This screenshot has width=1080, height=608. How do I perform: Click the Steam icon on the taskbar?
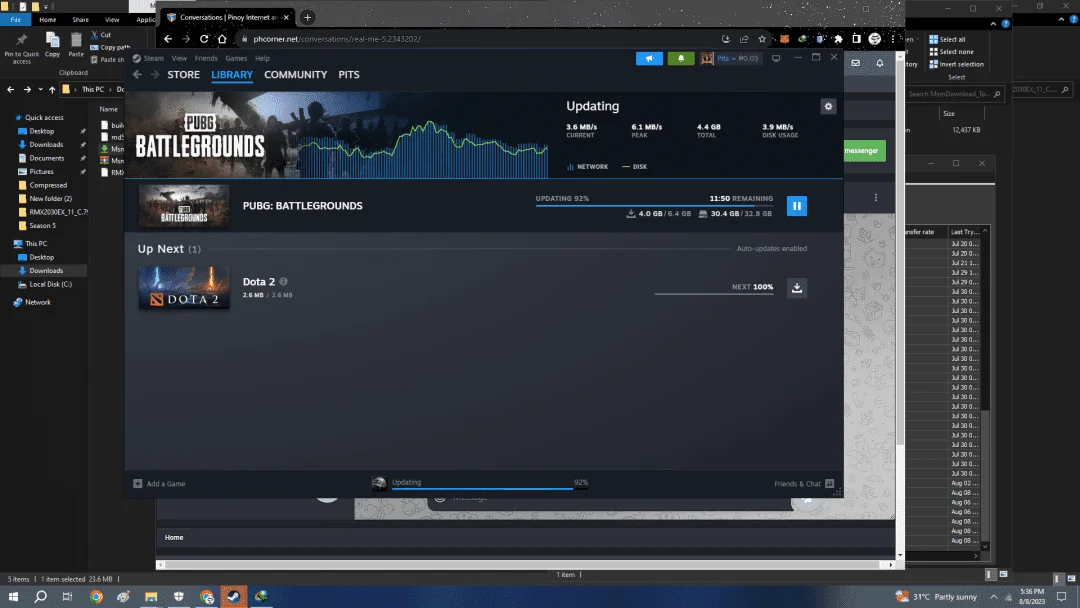coord(233,597)
